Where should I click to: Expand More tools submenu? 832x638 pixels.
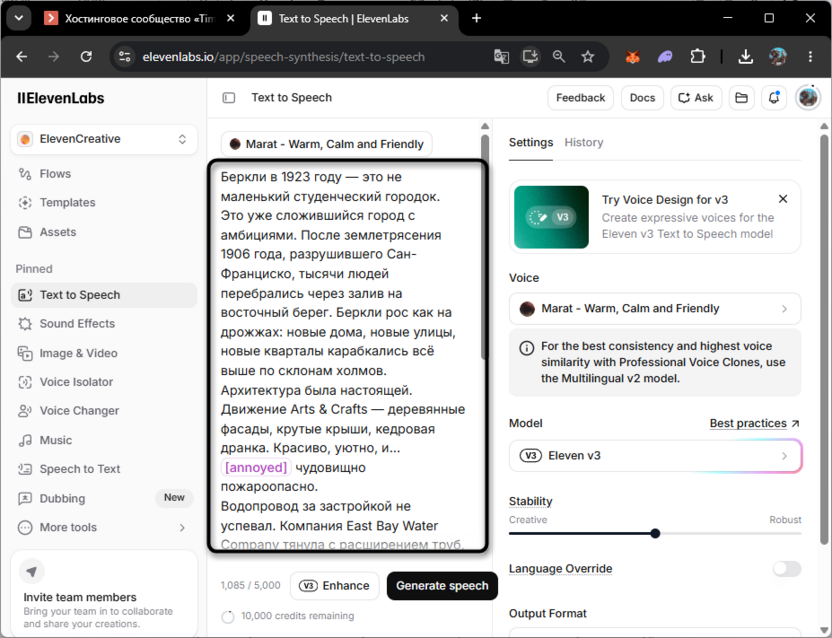103,527
